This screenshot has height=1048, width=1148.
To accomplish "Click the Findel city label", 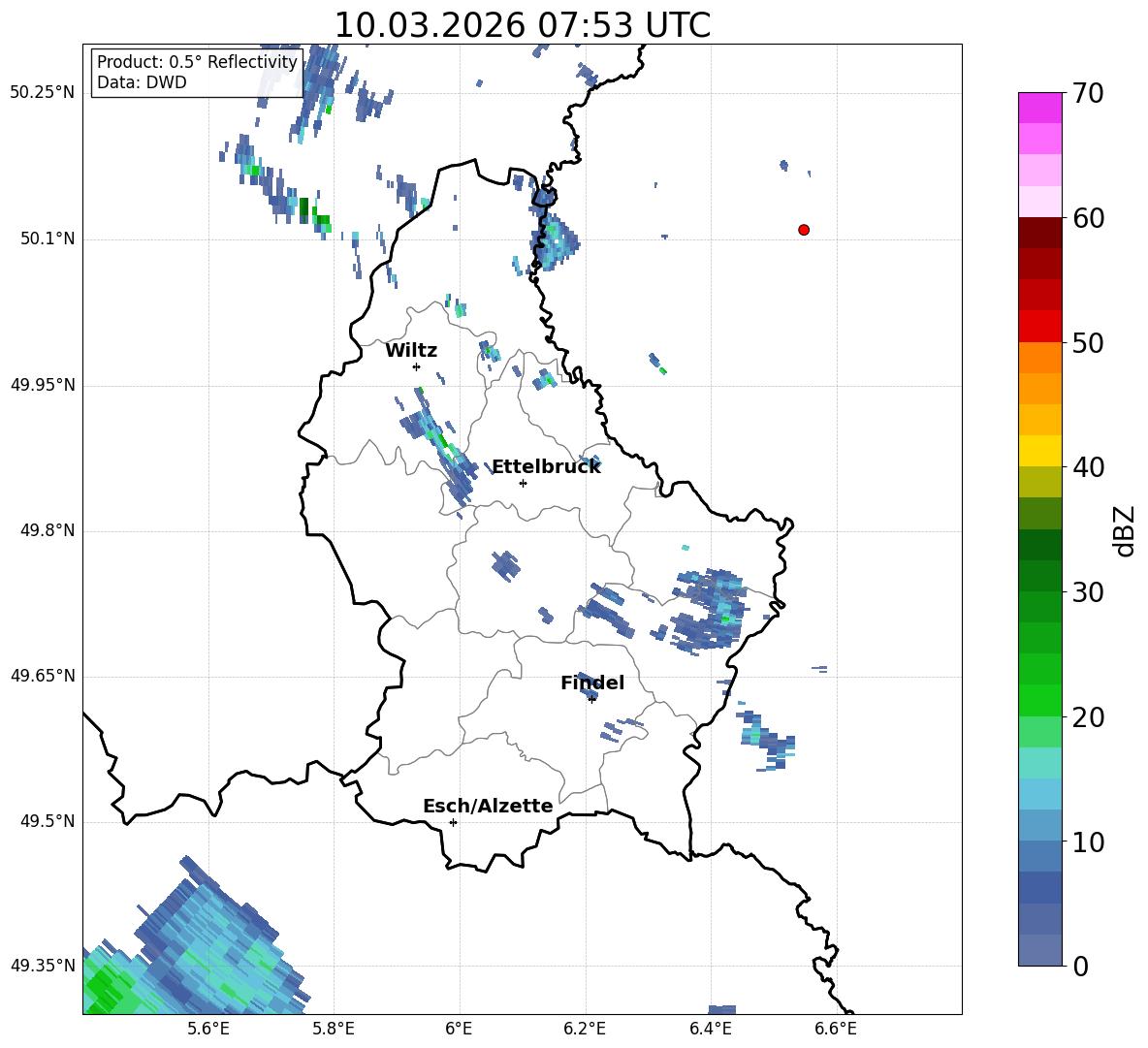I will 592,683.
